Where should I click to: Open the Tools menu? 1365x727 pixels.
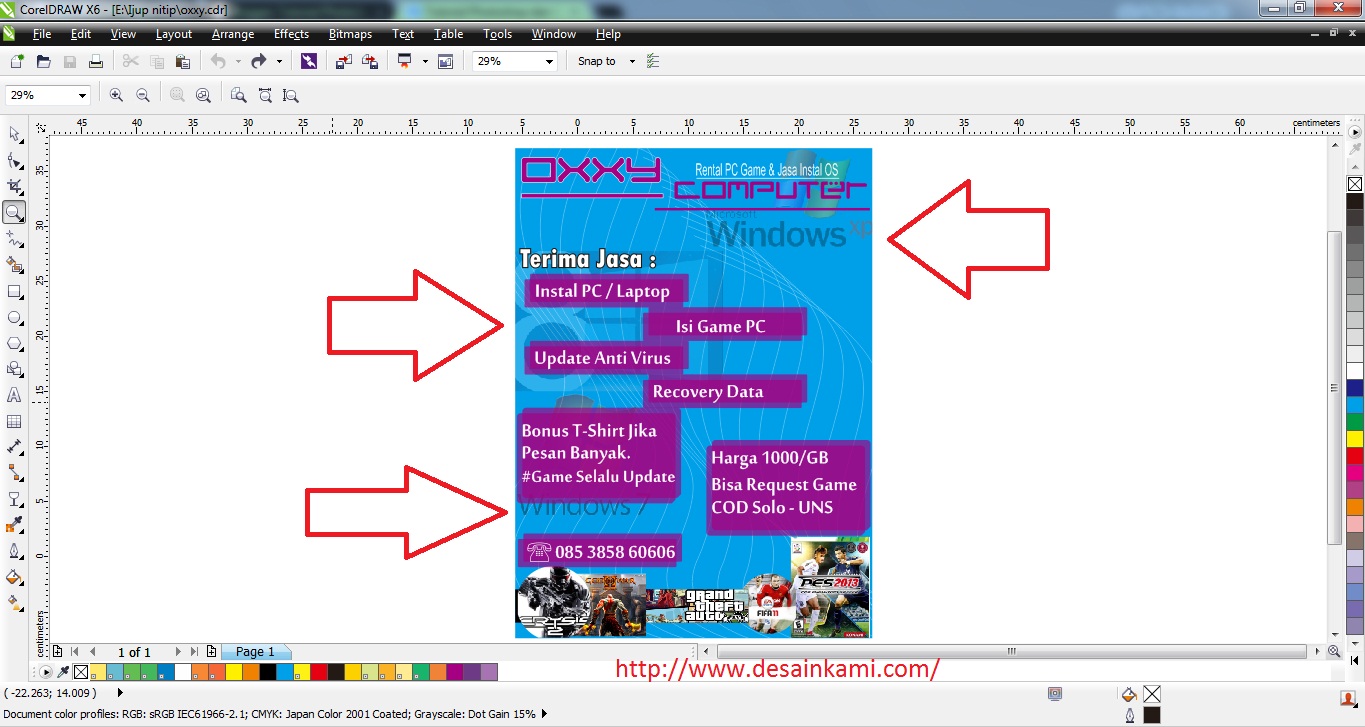coord(497,34)
